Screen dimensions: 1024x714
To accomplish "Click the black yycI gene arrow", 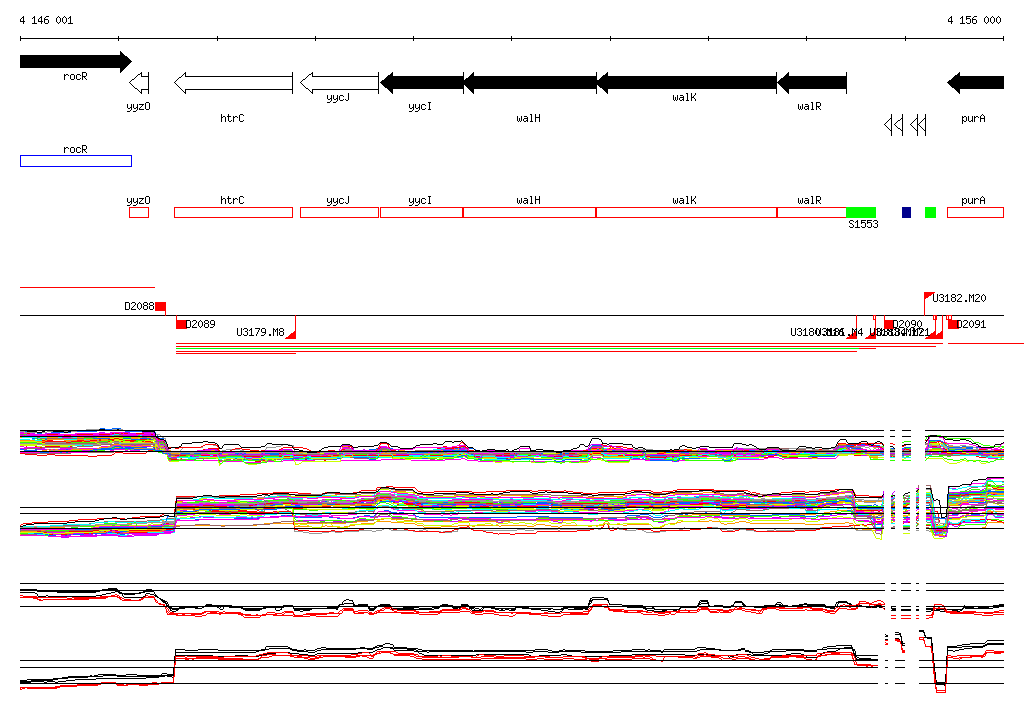I will [x=422, y=83].
